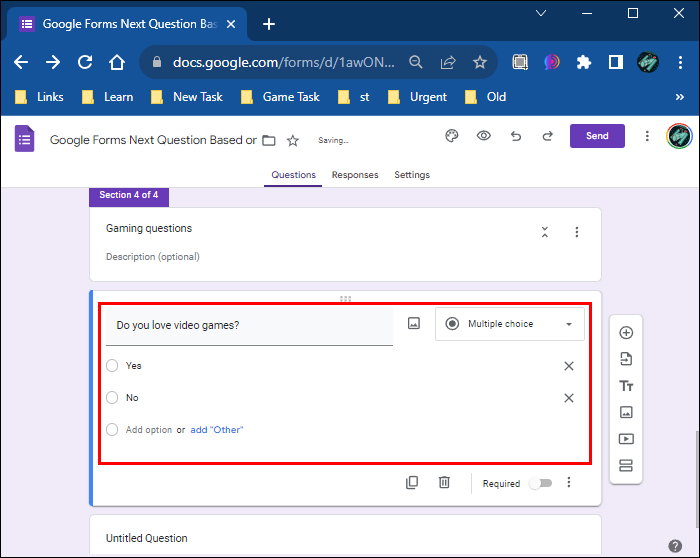Delete the question with the trash icon

444,483
